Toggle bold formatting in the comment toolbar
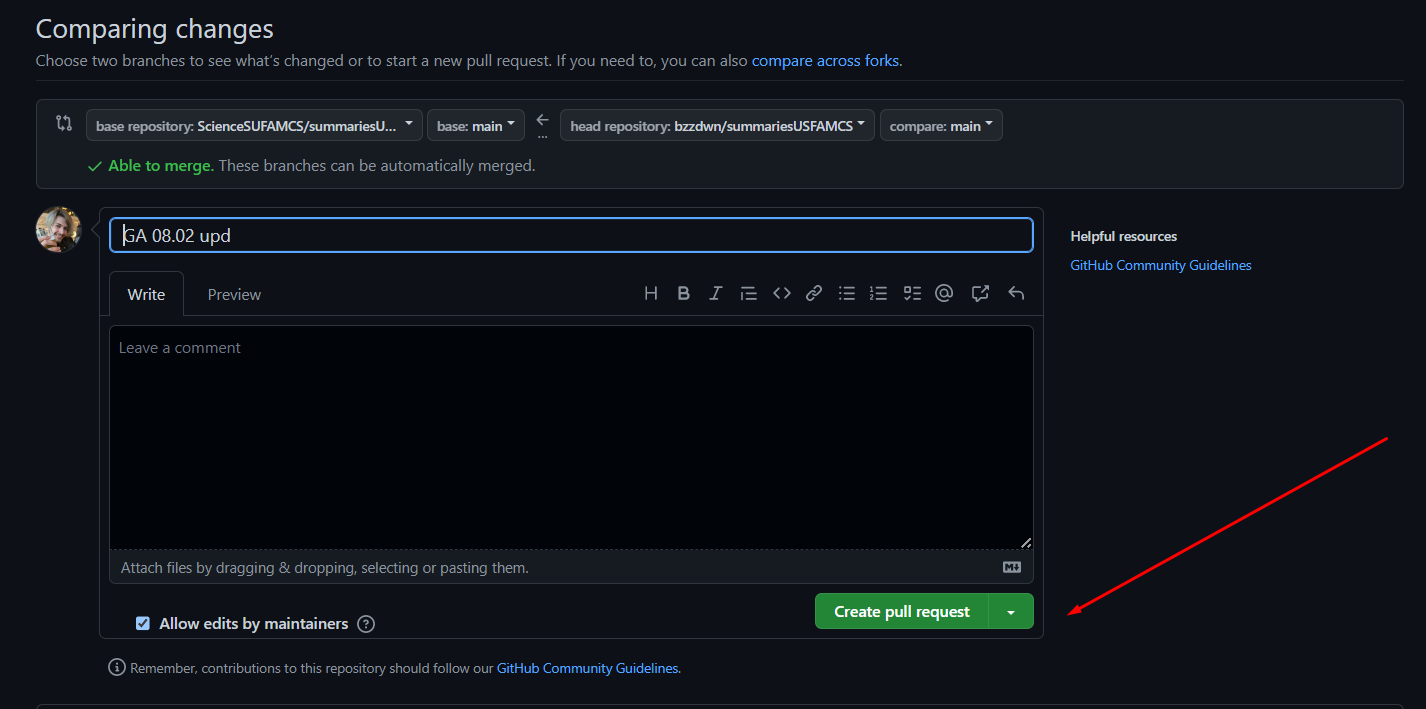Screen dimensions: 1426x709 683,293
